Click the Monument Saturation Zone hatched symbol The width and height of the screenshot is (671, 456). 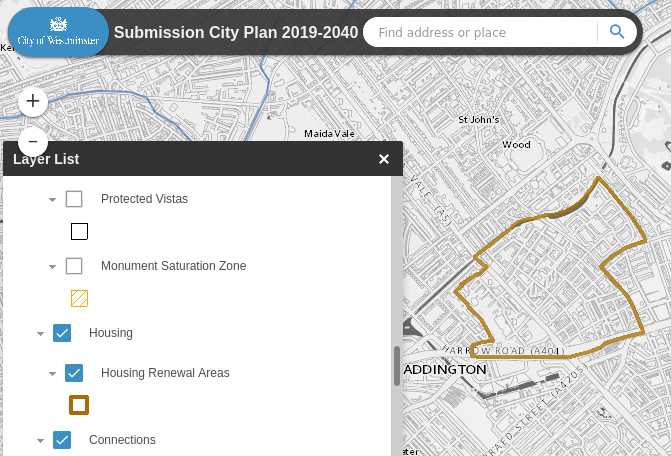point(80,298)
